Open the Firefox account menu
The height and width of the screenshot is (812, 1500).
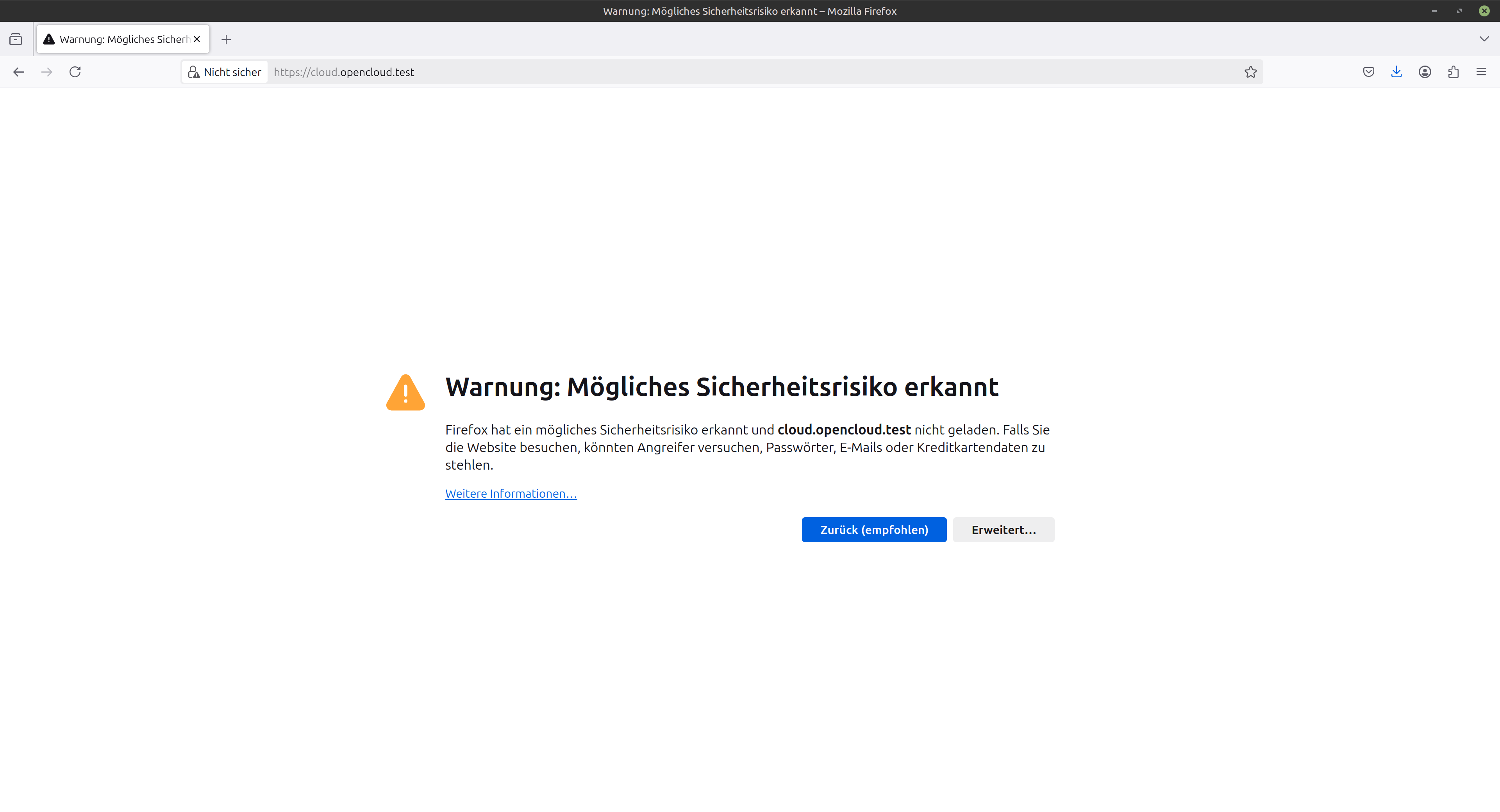point(1425,71)
